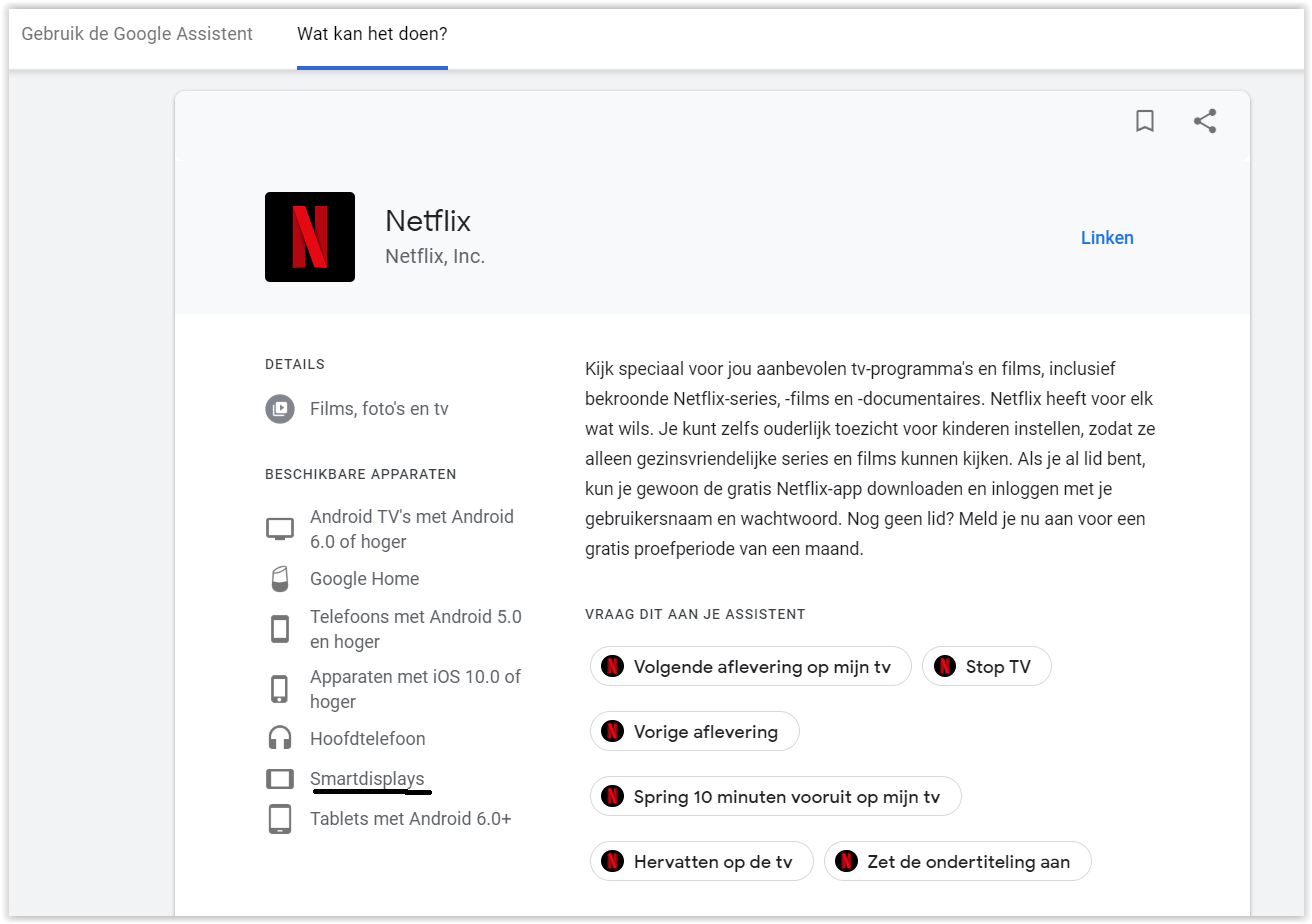Click the Google Home speaker icon
1312x924 pixels.
pyautogui.click(x=280, y=579)
